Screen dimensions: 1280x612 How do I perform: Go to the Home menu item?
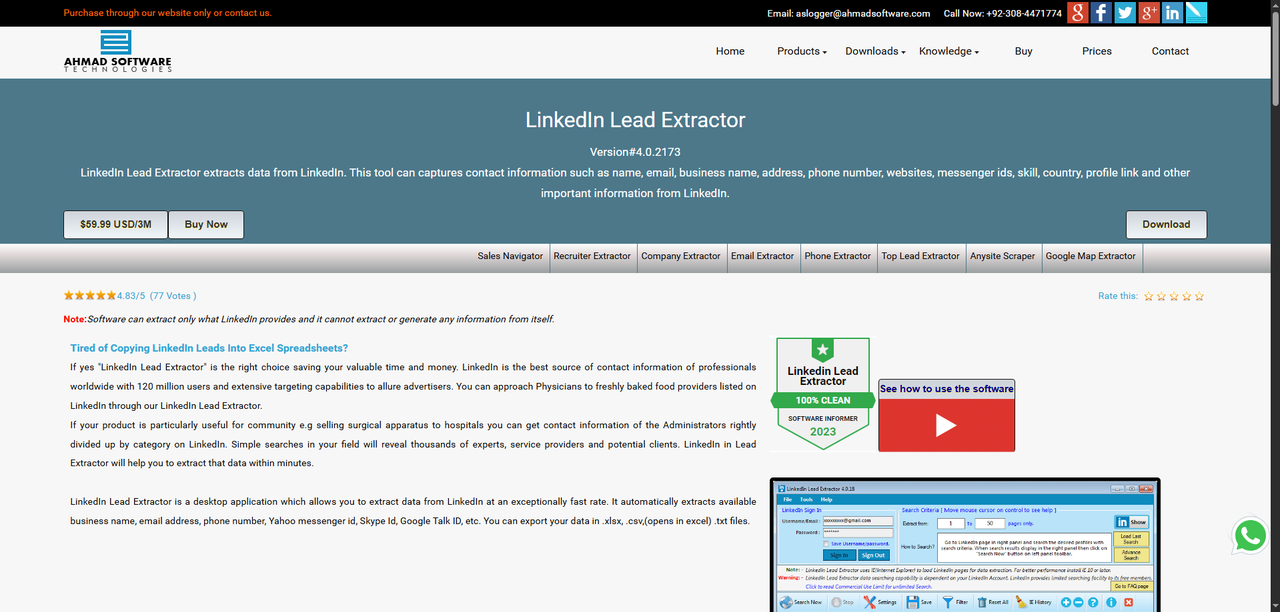coord(730,51)
